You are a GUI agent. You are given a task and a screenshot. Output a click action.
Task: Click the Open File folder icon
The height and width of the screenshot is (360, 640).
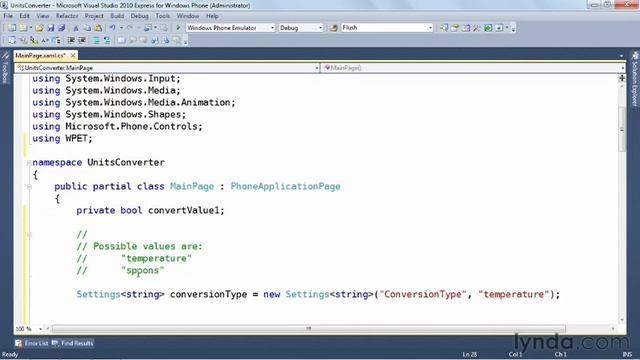pyautogui.click(x=39, y=28)
